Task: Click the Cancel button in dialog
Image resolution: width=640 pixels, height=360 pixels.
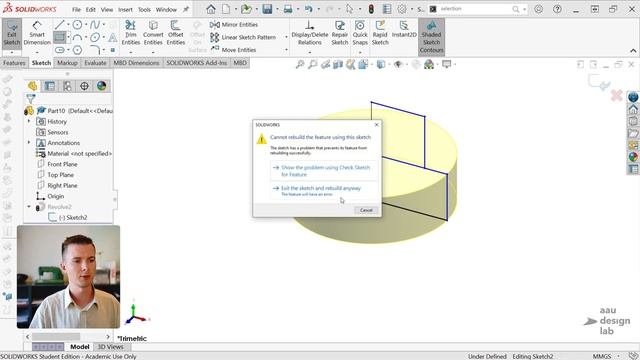Action: 366,210
